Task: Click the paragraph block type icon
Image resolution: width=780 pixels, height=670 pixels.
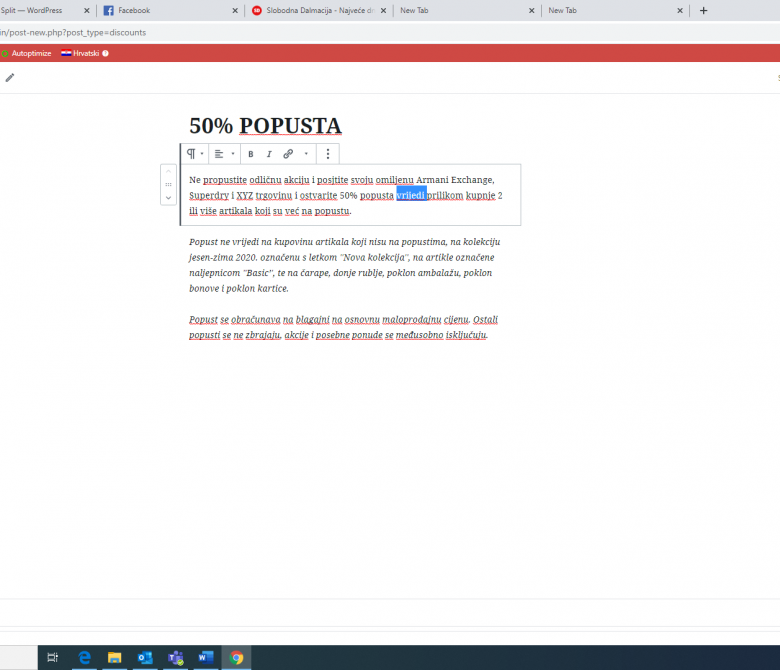Action: click(191, 154)
